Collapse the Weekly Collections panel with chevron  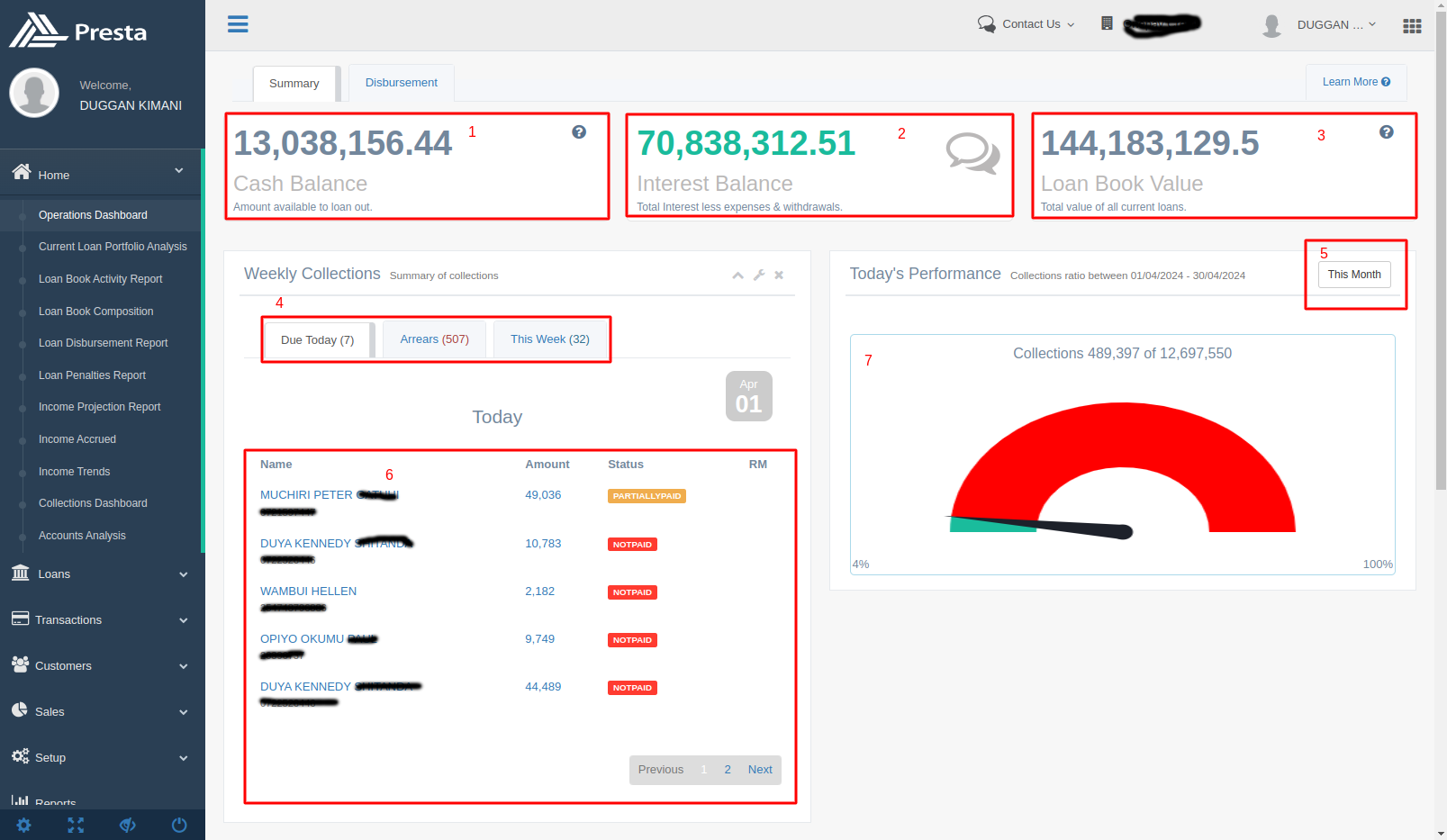[737, 275]
